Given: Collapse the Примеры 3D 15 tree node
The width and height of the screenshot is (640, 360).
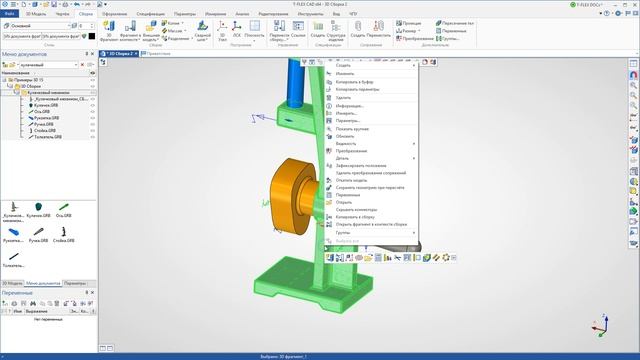Looking at the screenshot, I should [x=4, y=80].
